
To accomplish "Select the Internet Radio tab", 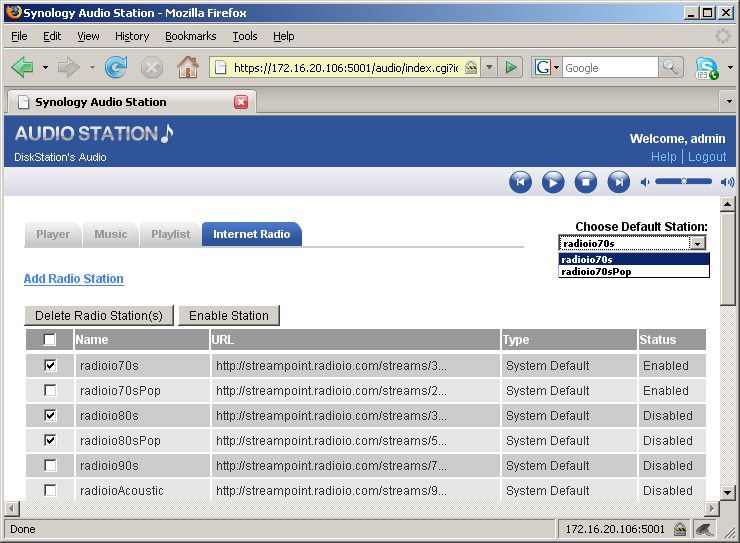I will tap(252, 234).
